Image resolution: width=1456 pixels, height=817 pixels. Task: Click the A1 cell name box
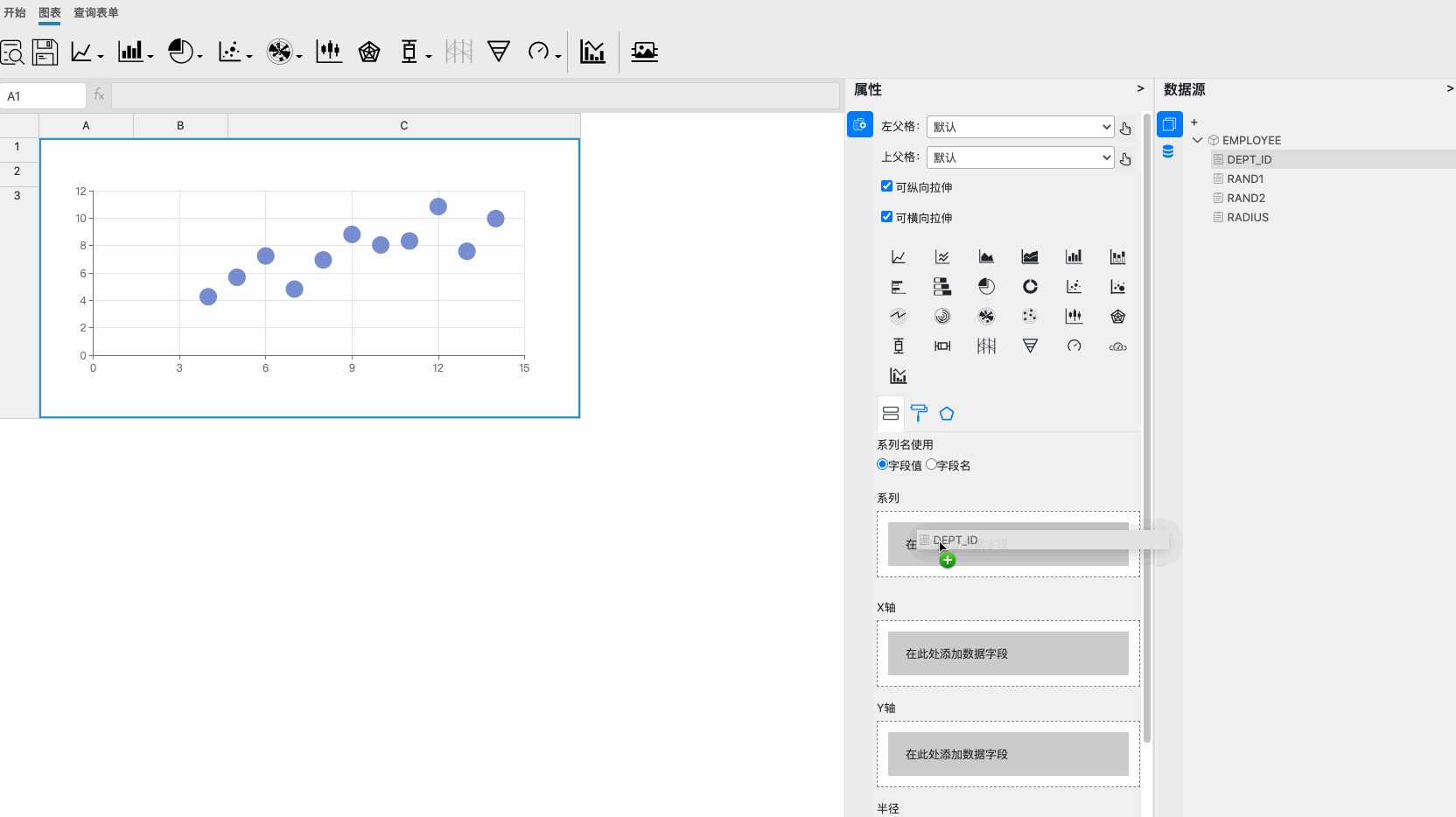tap(43, 96)
